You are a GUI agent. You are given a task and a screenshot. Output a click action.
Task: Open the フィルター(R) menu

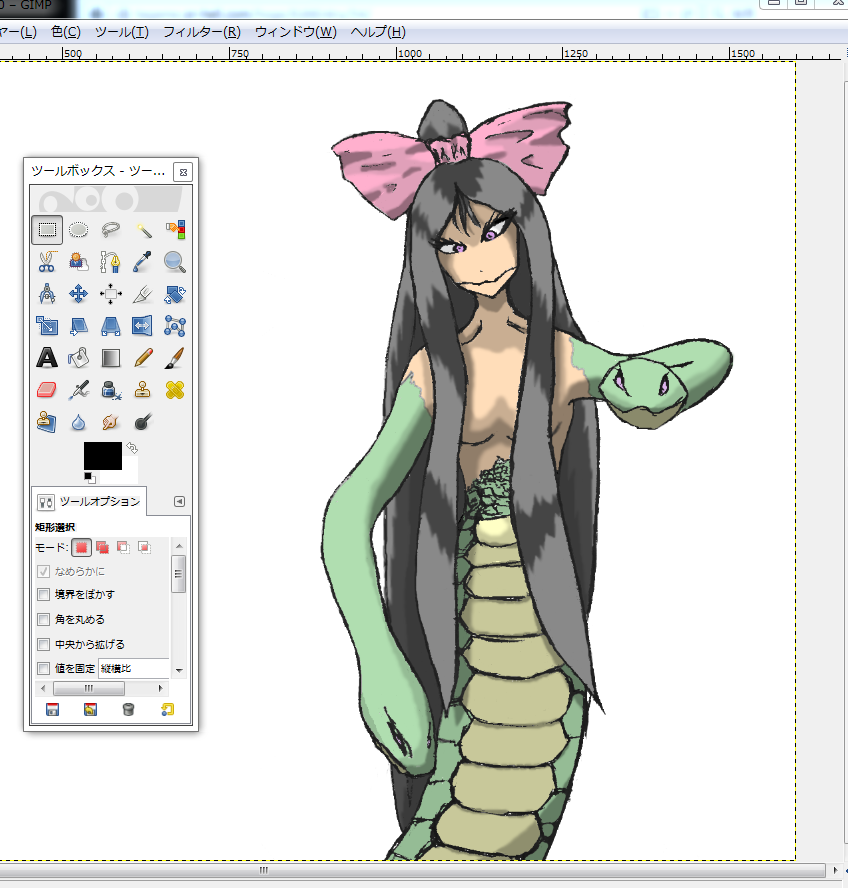click(201, 32)
